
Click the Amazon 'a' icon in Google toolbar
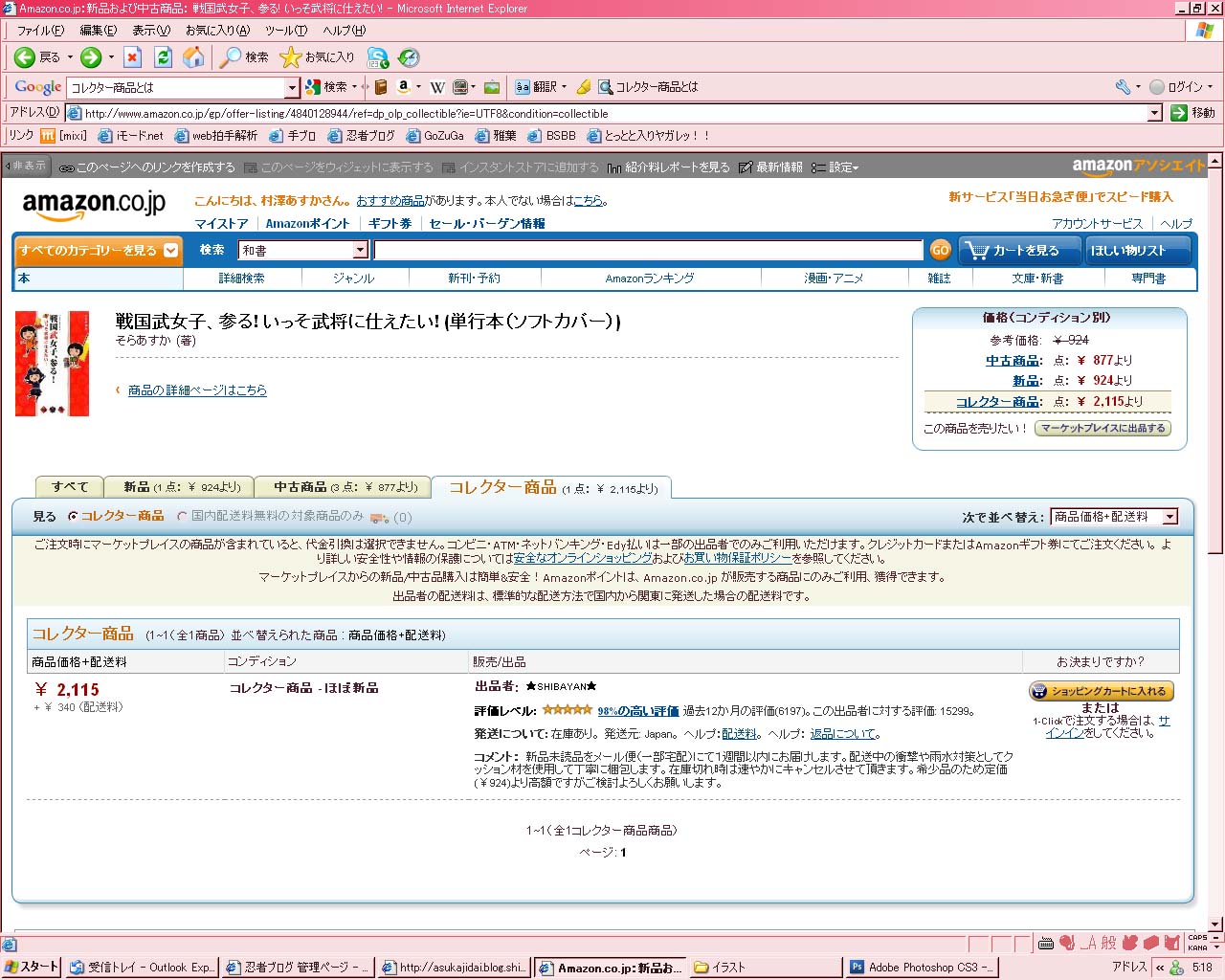(404, 87)
